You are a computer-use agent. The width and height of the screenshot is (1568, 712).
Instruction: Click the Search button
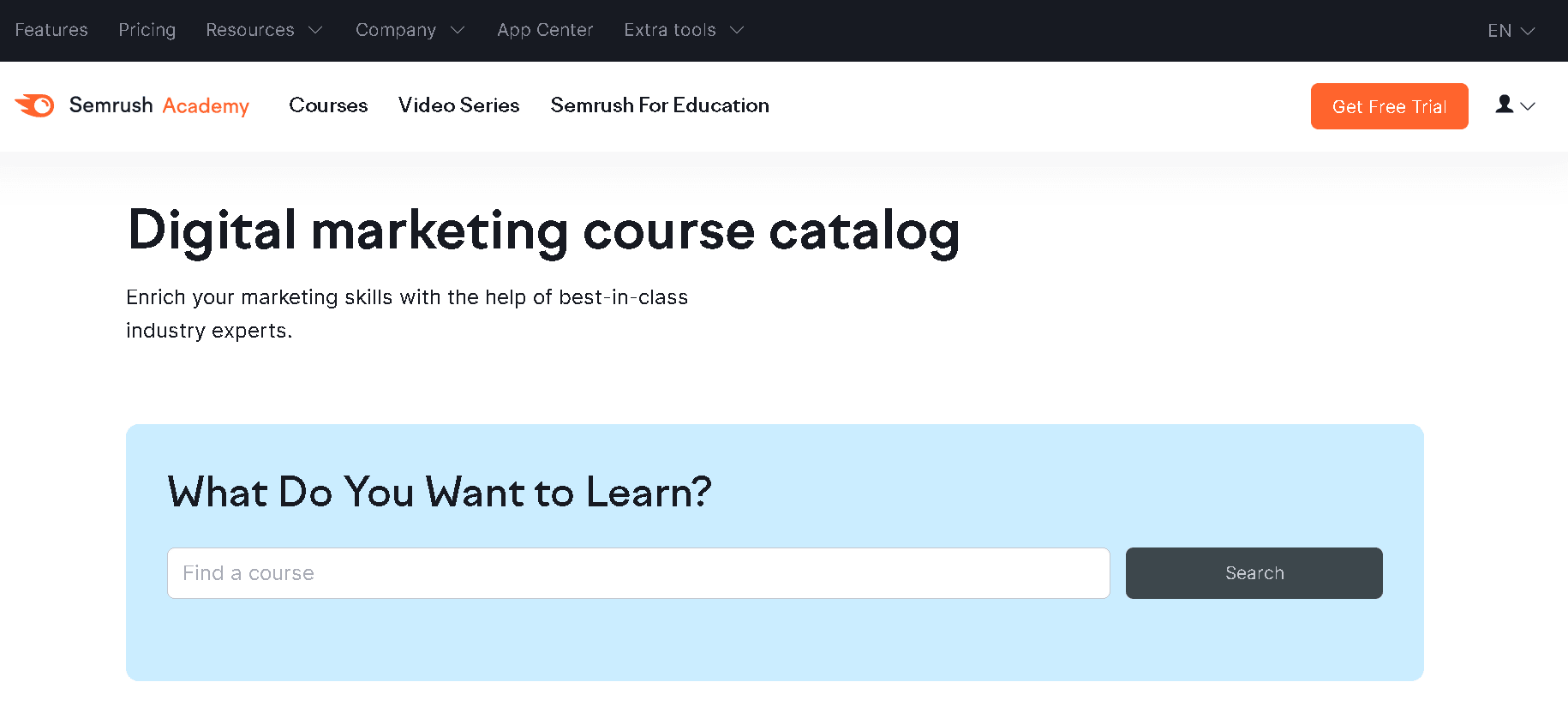[1254, 573]
